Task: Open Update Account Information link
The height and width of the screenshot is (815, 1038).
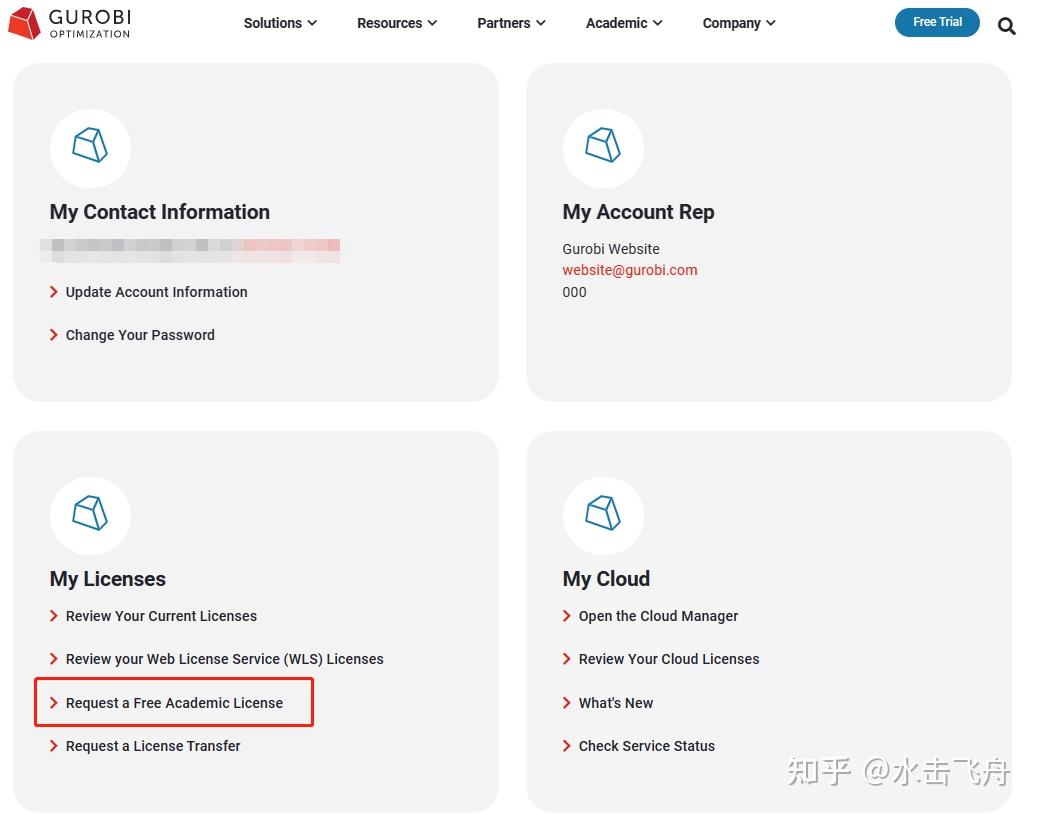Action: 156,292
